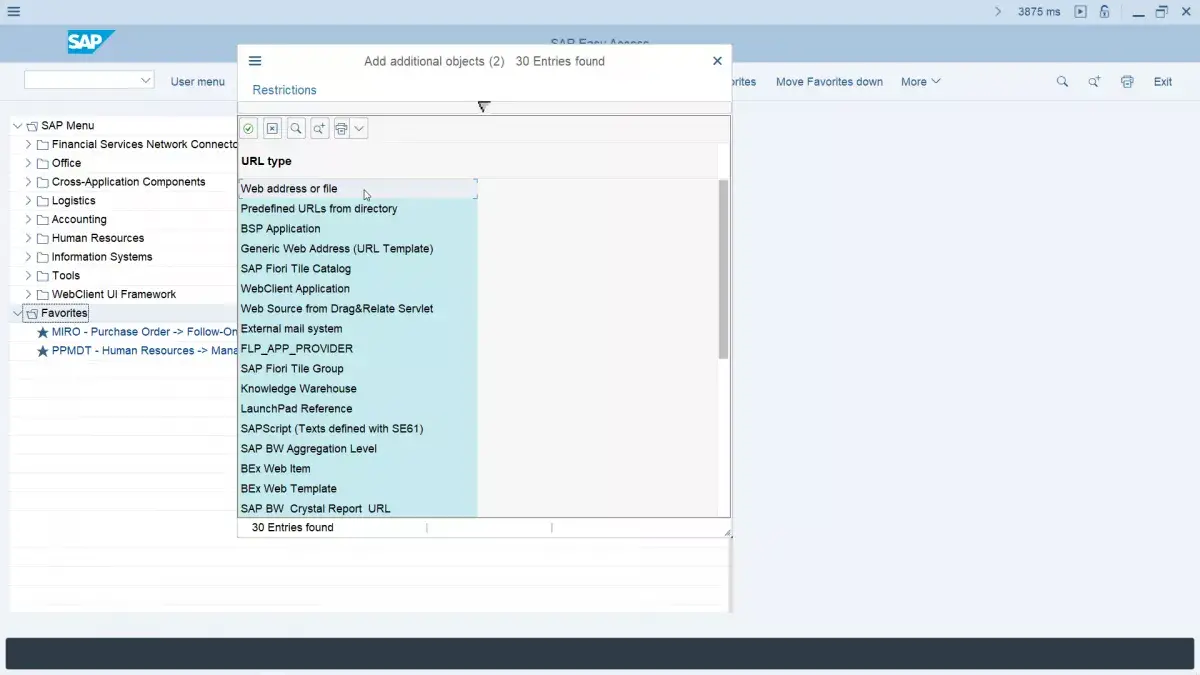Cancel with the X box icon in the dialog toolbar
The height and width of the screenshot is (675, 1200).
click(272, 128)
